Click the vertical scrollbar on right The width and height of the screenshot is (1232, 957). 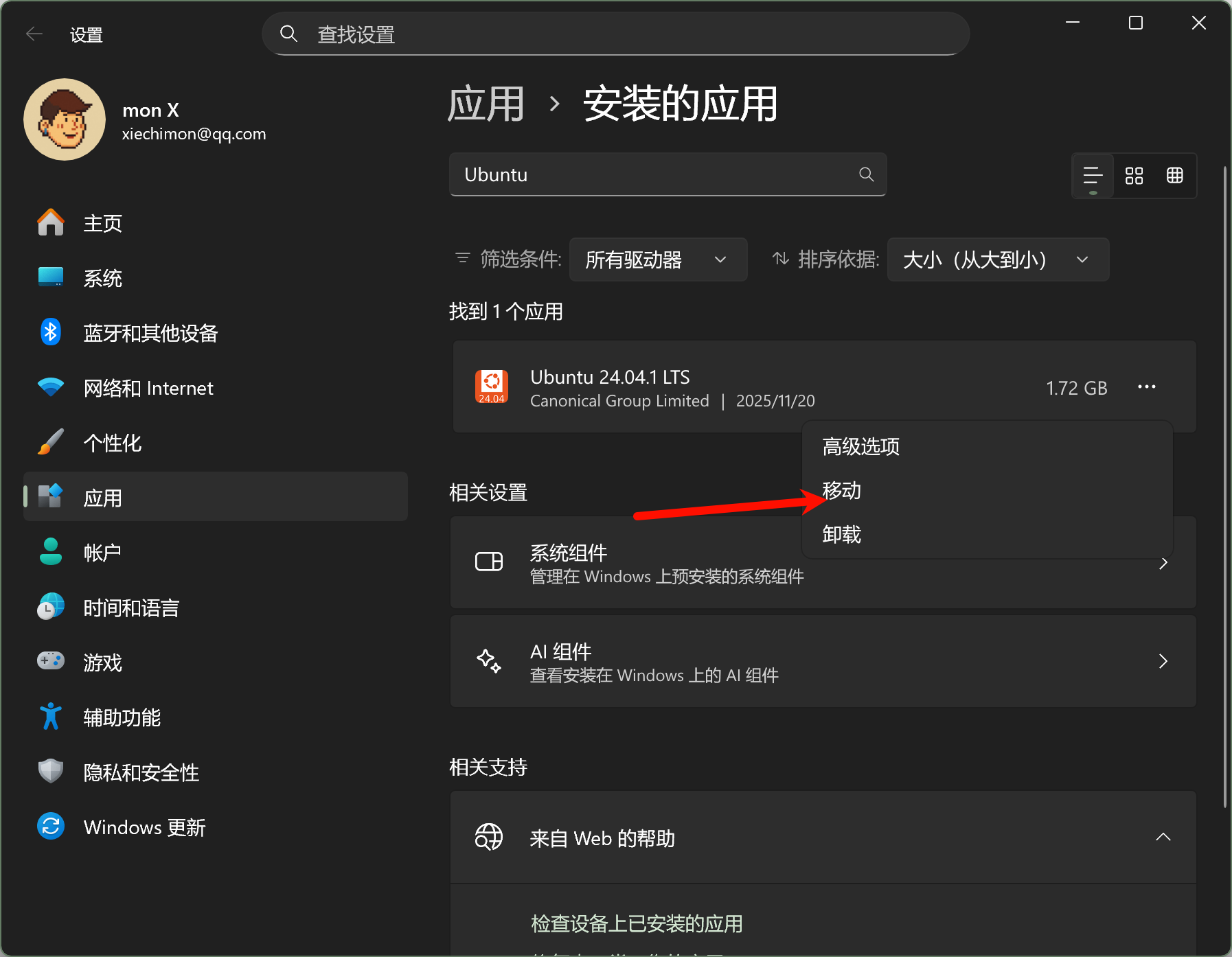click(1224, 487)
